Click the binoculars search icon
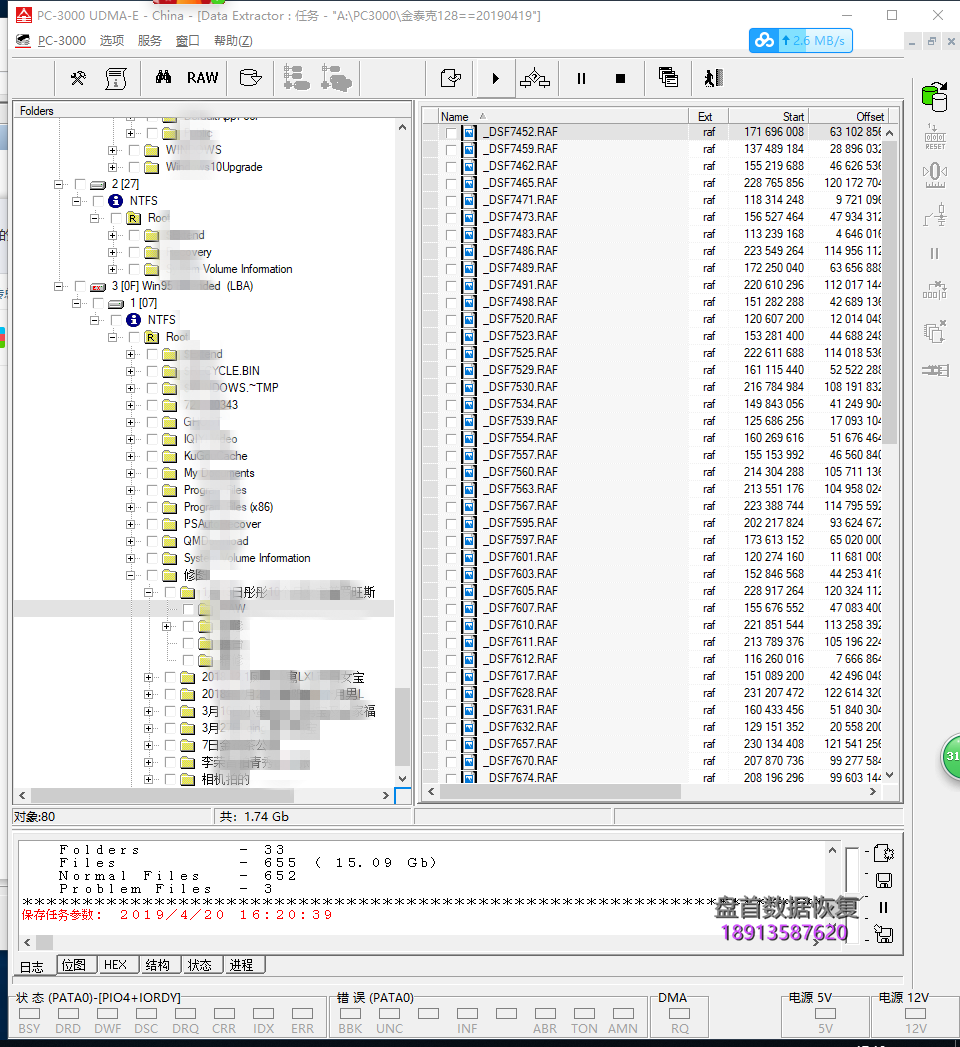 163,78
